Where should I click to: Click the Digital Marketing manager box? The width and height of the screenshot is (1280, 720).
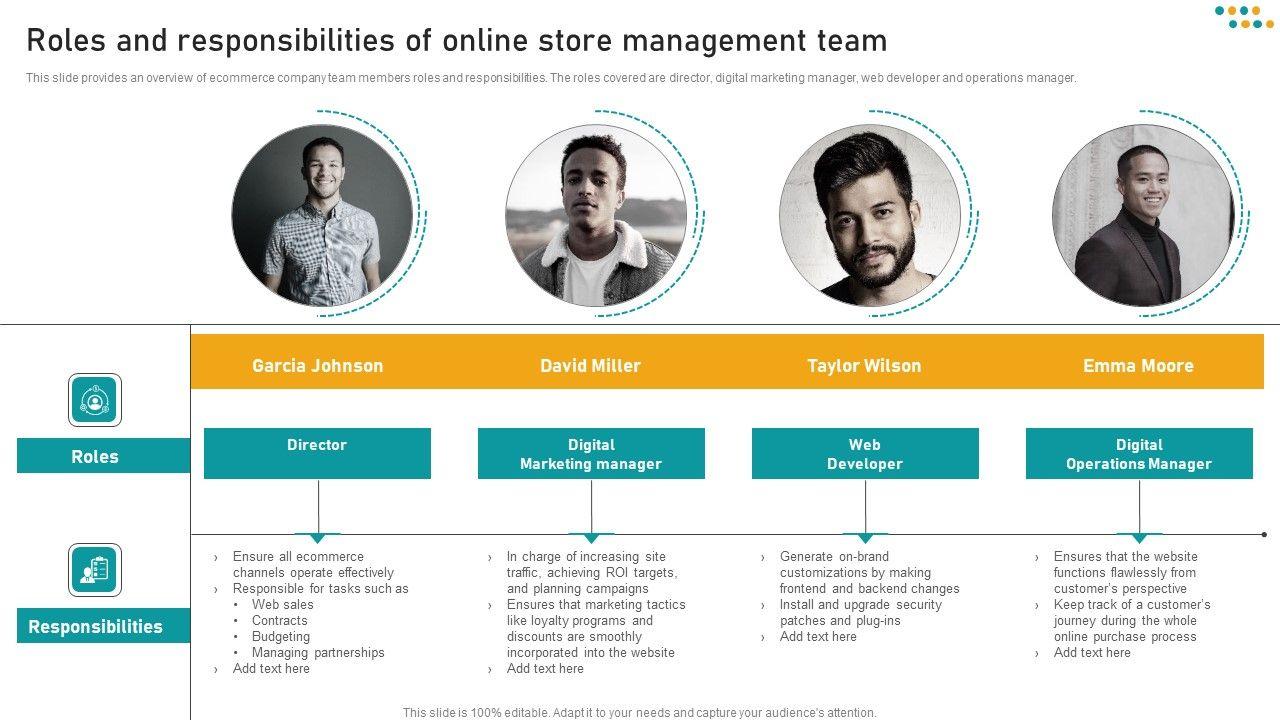591,454
